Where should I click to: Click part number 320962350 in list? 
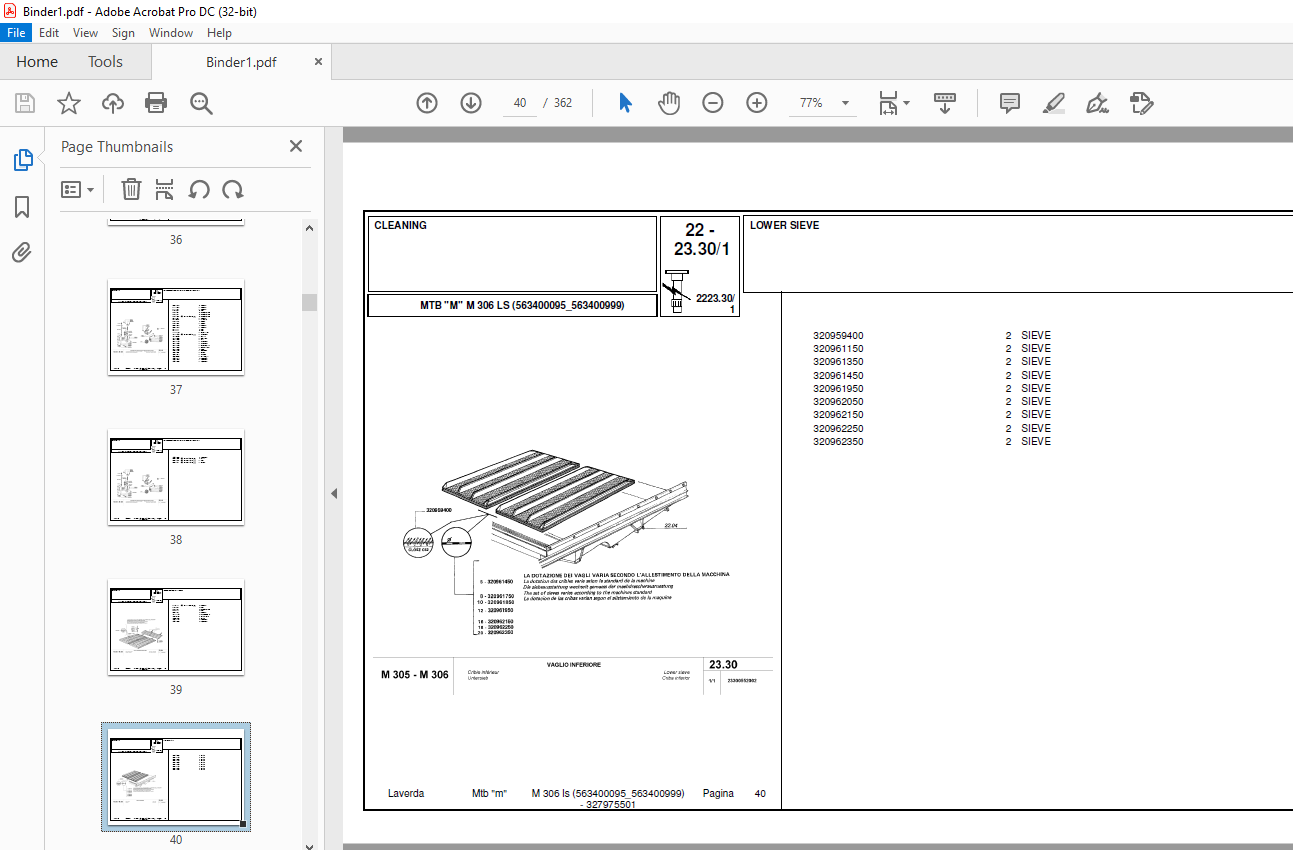pyautogui.click(x=838, y=441)
